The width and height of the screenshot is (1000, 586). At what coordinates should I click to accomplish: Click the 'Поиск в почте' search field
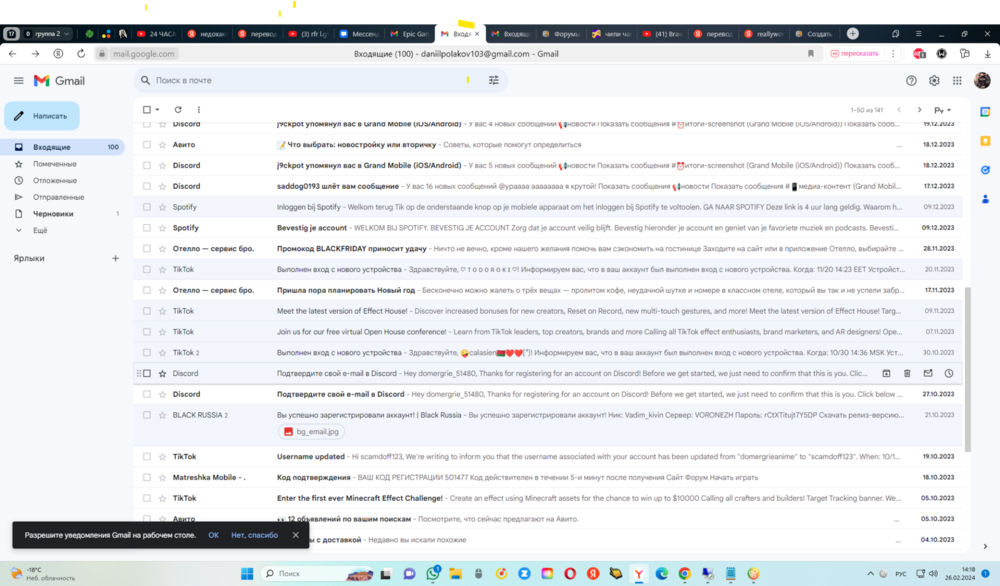(306, 80)
